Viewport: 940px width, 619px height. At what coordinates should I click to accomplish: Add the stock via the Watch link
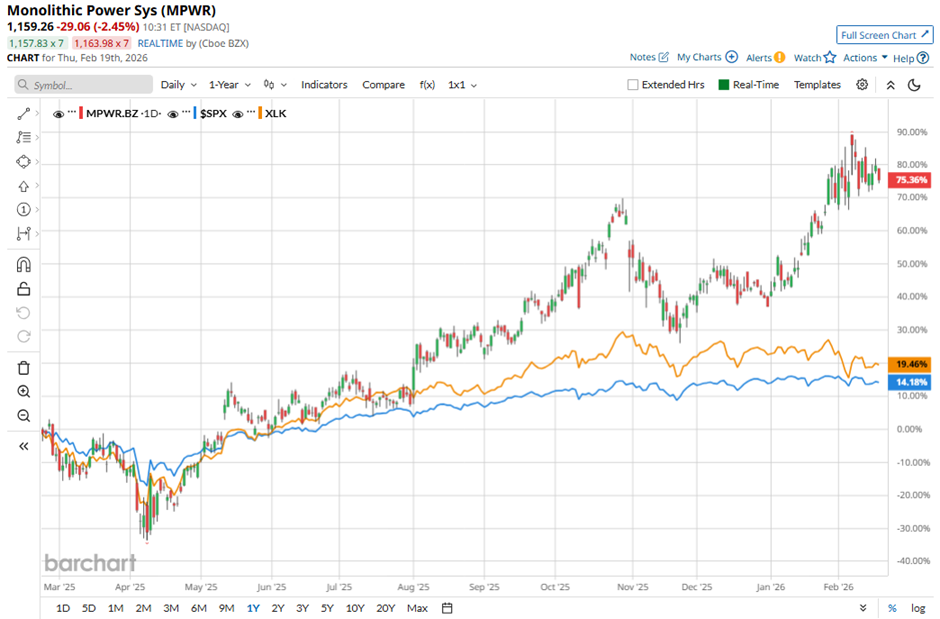click(814, 58)
